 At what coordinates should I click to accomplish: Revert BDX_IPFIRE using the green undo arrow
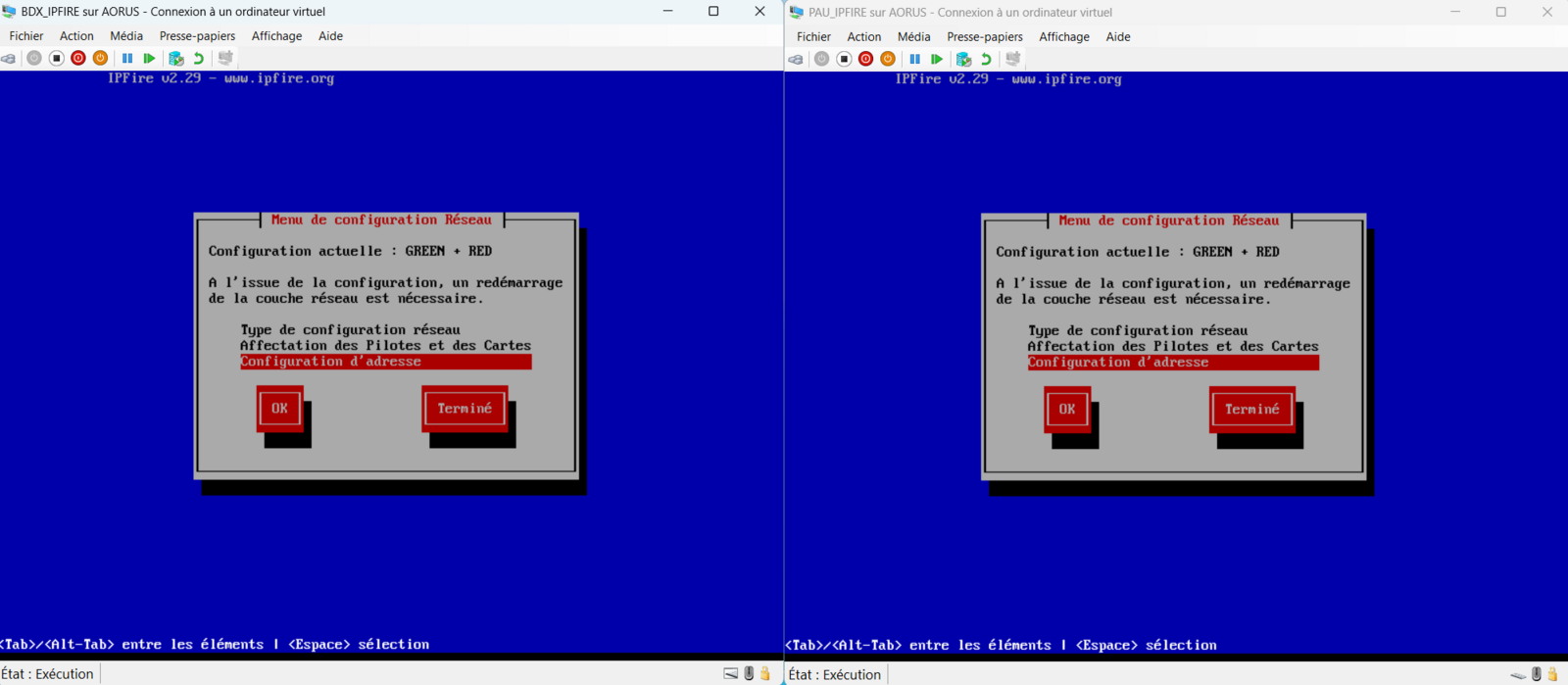pyautogui.click(x=199, y=59)
